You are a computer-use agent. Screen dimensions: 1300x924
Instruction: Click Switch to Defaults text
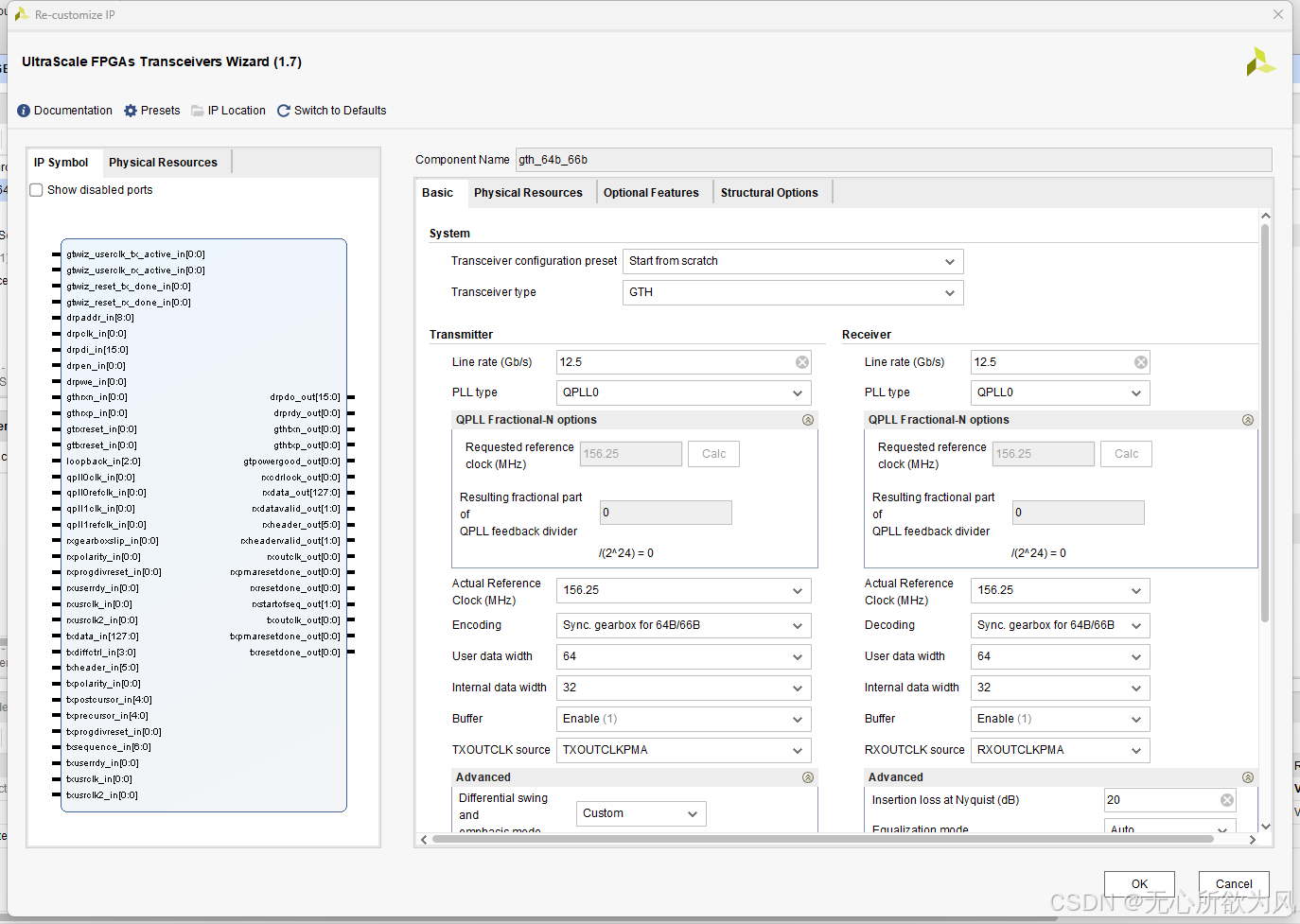tap(340, 111)
